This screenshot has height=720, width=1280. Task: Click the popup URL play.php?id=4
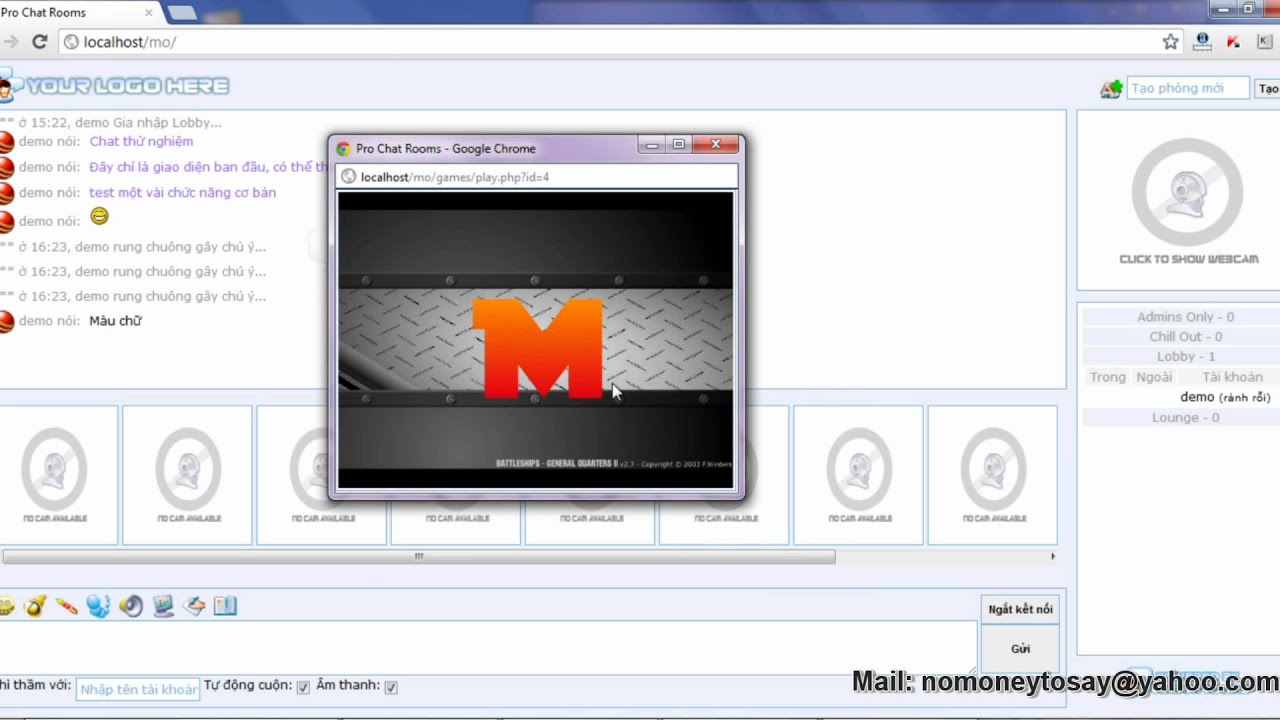click(455, 177)
